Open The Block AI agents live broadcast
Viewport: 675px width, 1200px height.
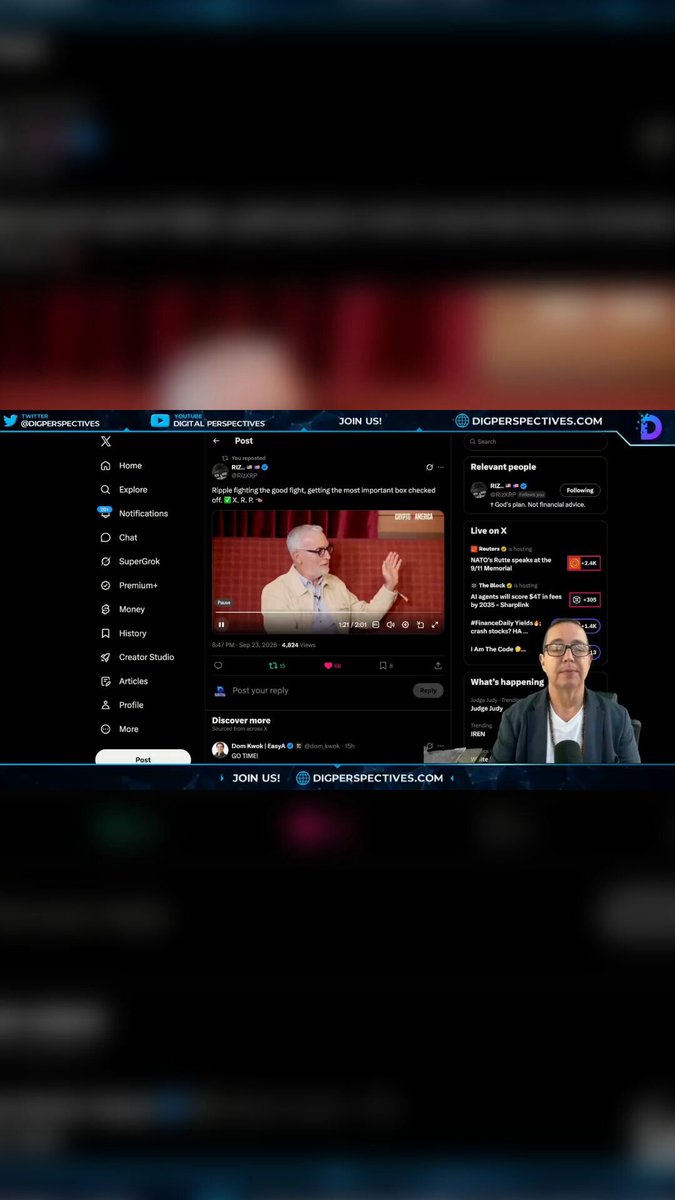click(516, 600)
